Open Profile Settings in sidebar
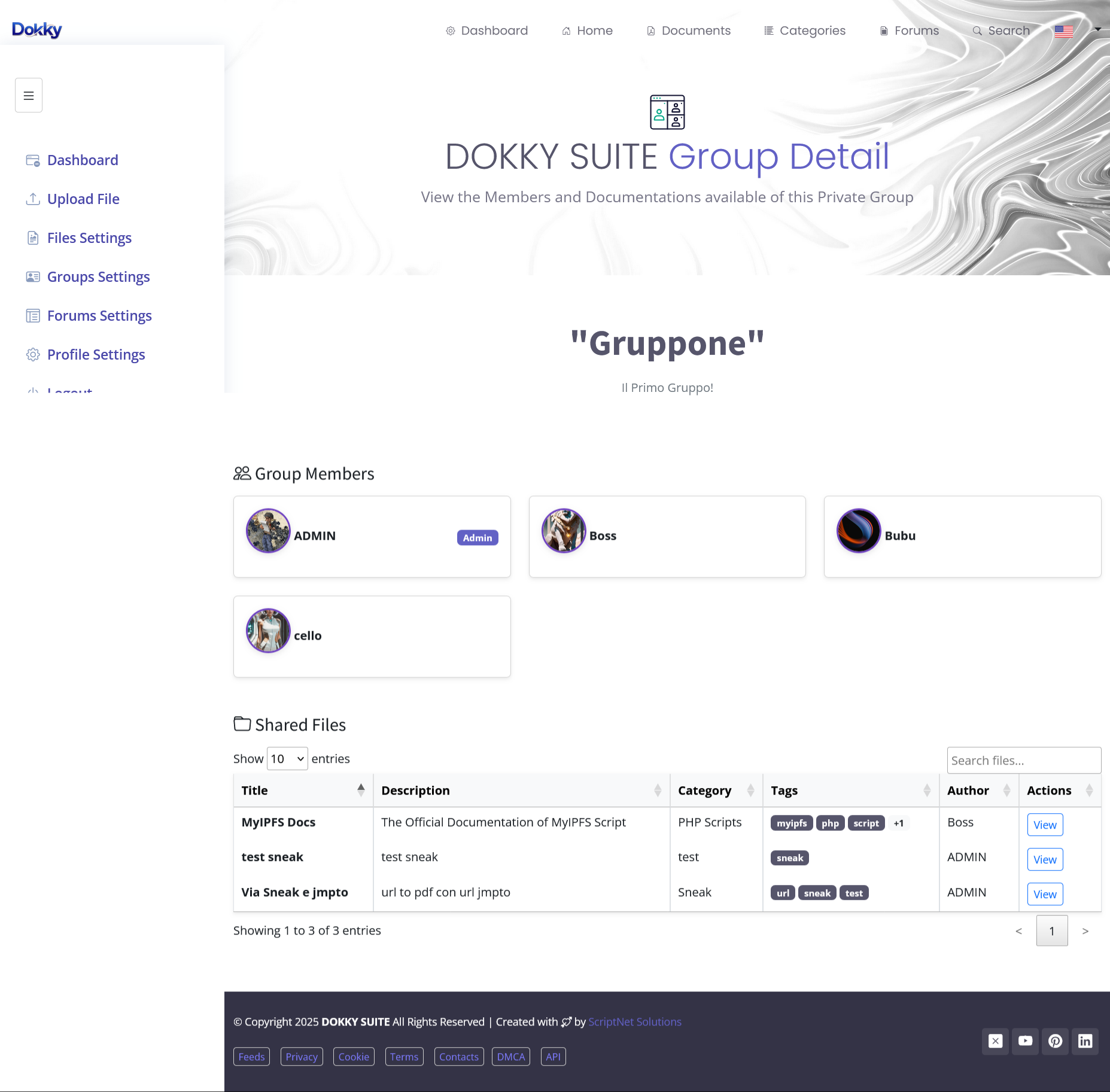 tap(96, 355)
